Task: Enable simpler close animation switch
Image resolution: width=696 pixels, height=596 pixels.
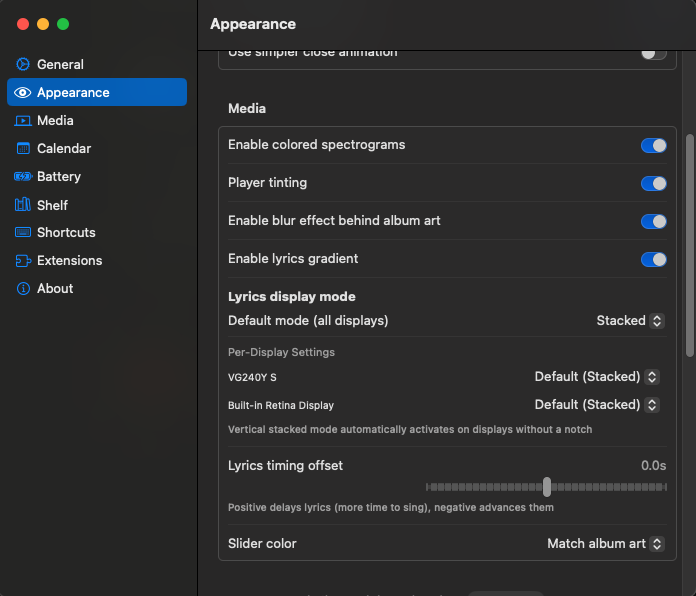Action: (x=653, y=55)
